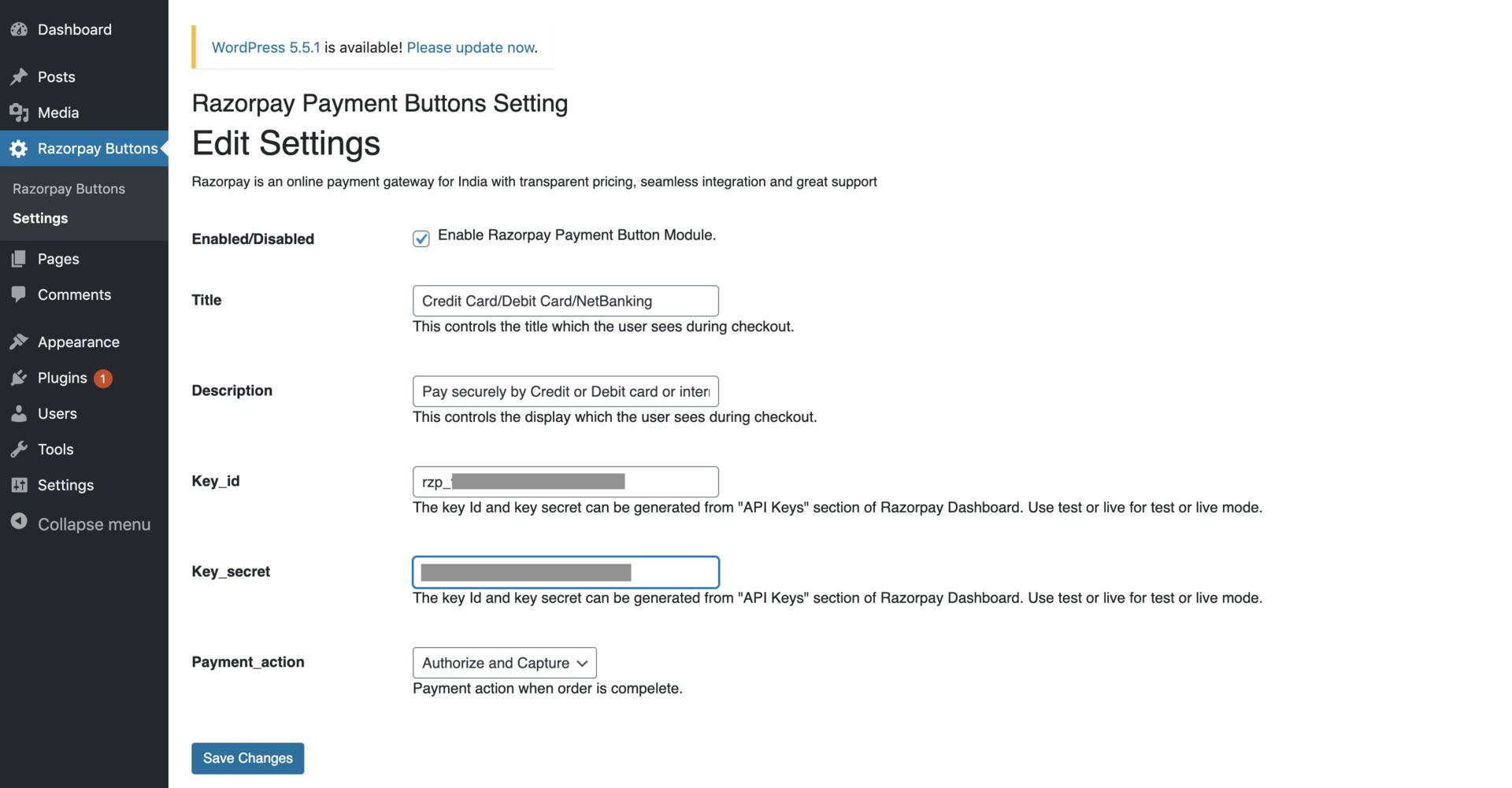Screen dimensions: 1512x788
Task: Click 'controls the title' help text
Action: [603, 326]
